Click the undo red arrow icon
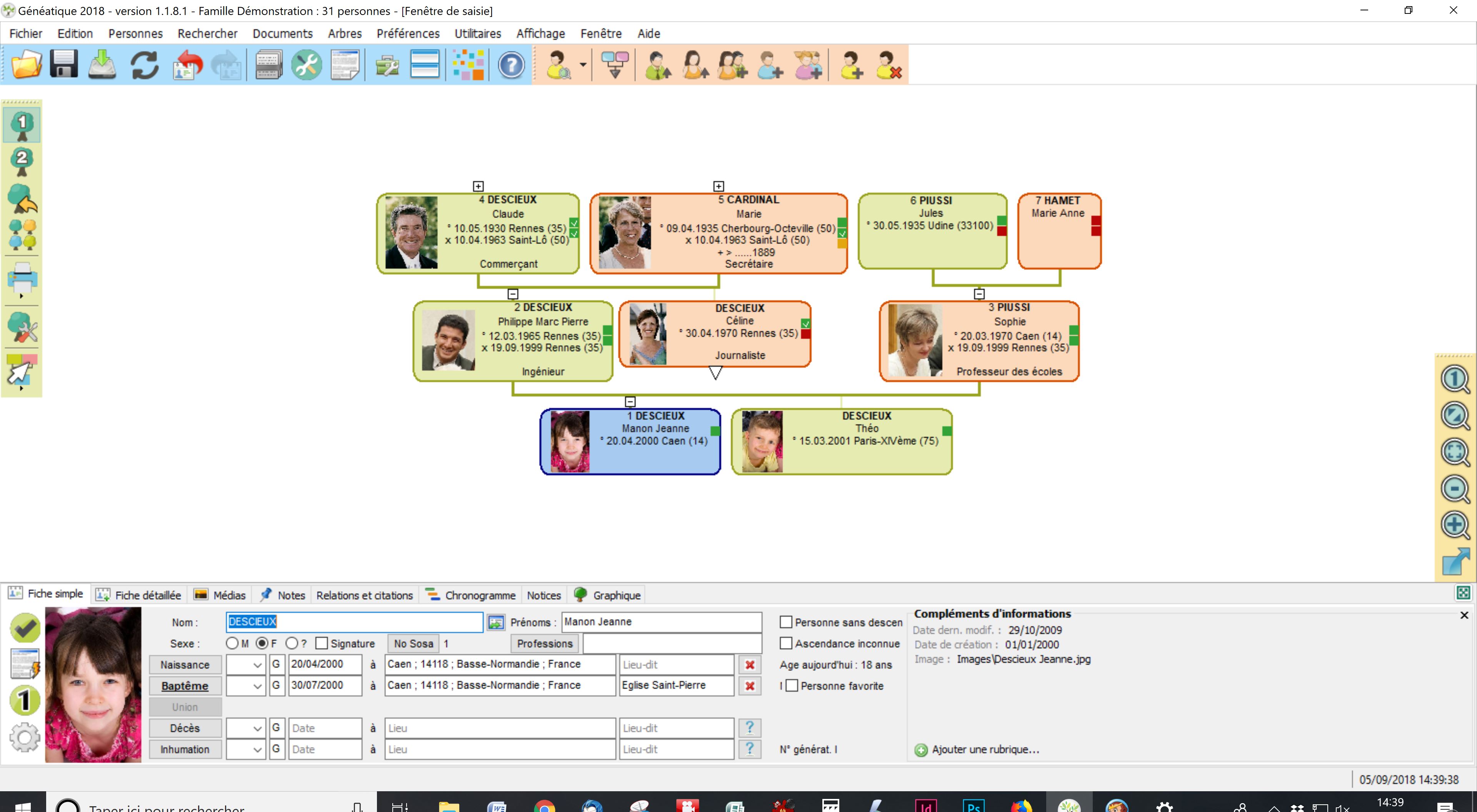The image size is (1477, 812). [187, 64]
